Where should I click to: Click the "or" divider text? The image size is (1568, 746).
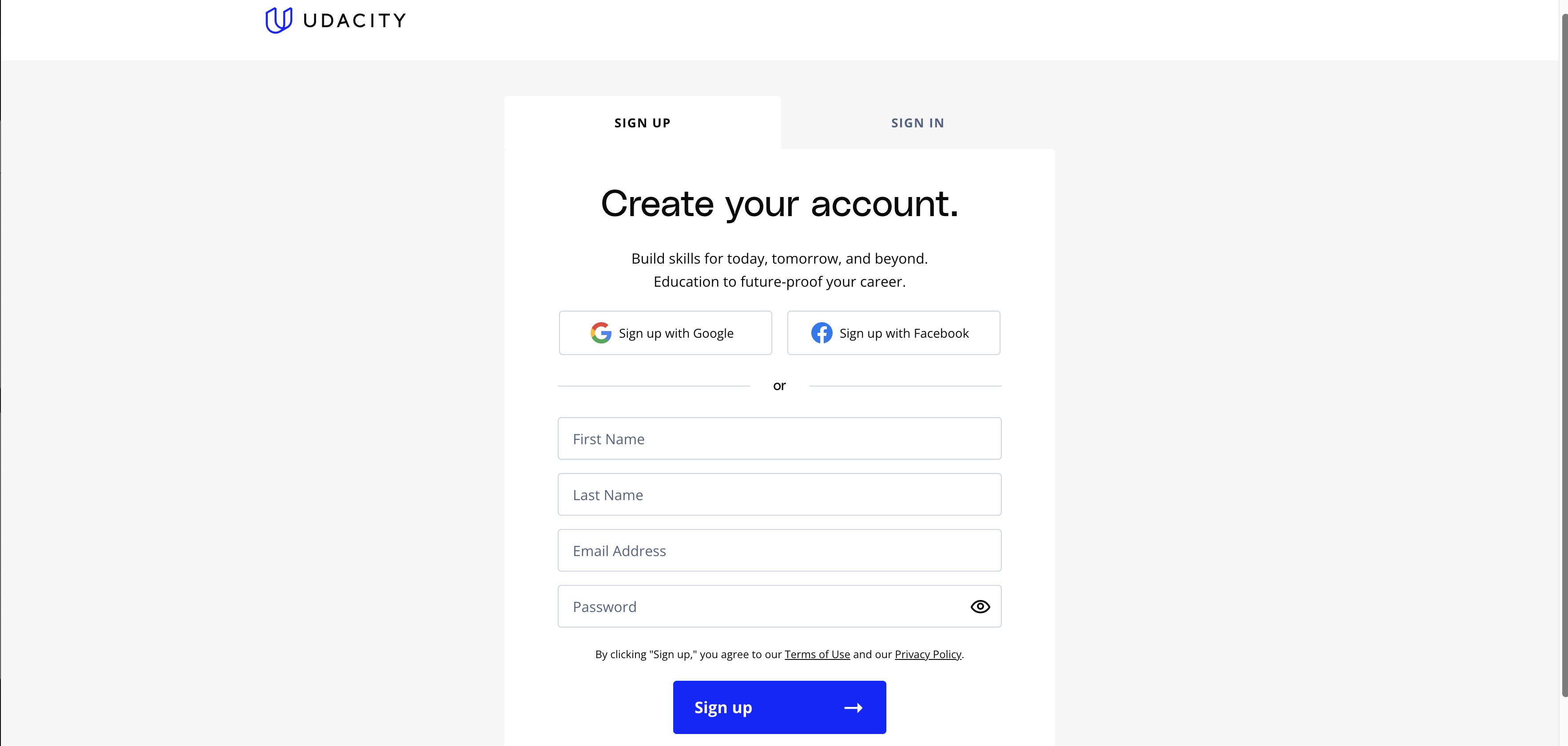pyautogui.click(x=779, y=386)
